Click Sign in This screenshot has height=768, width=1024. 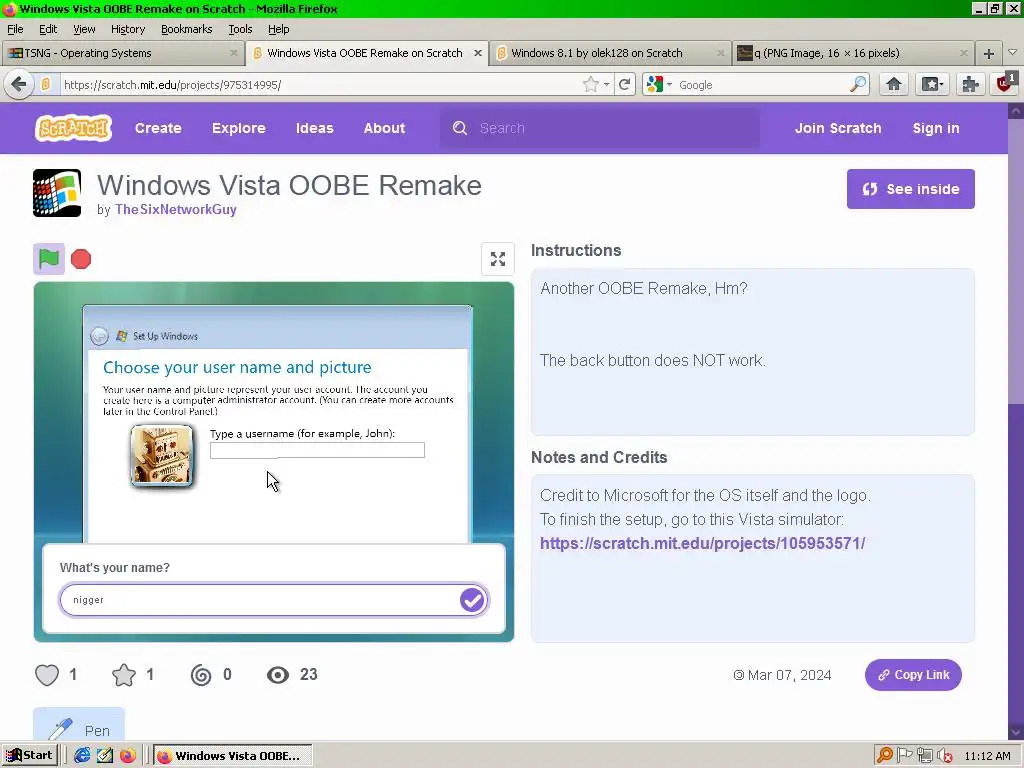[936, 128]
